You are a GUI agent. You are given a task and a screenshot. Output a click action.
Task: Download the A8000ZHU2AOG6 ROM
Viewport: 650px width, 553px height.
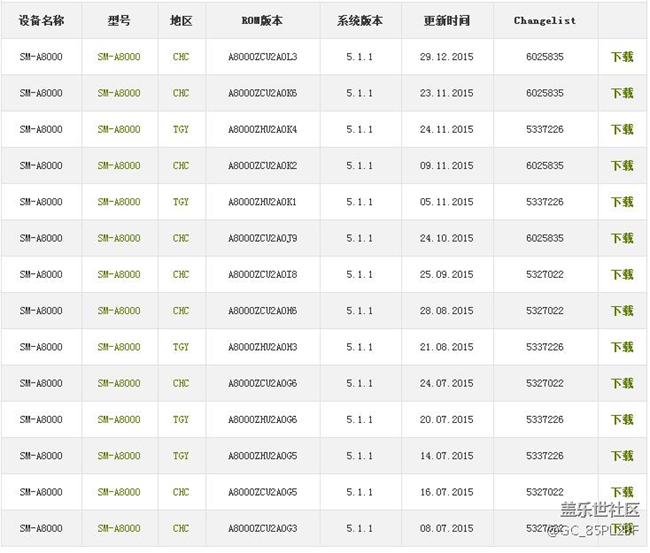click(x=622, y=420)
